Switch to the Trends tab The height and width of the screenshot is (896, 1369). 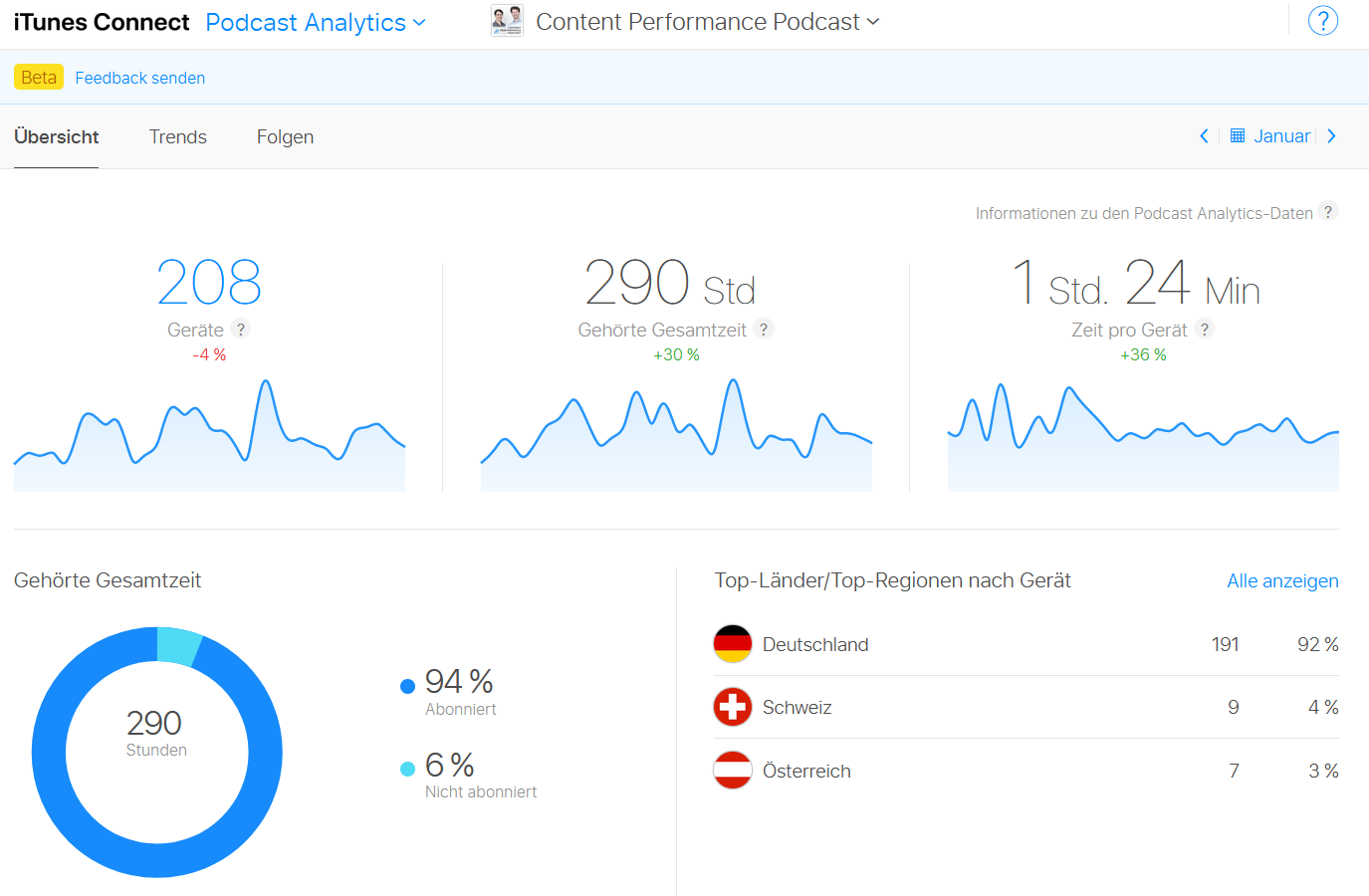tap(178, 137)
